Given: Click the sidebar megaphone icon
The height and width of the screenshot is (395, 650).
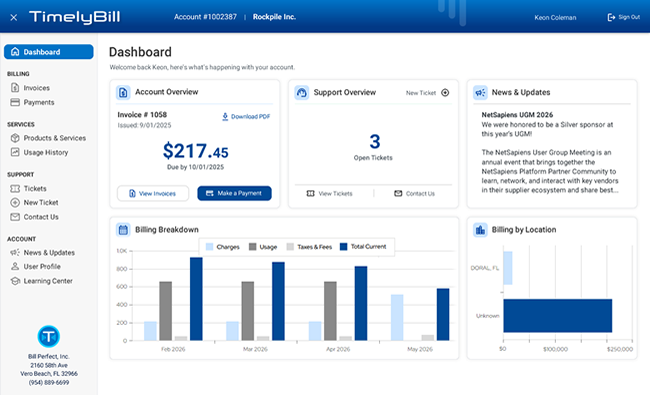Looking at the screenshot, I should point(15,252).
